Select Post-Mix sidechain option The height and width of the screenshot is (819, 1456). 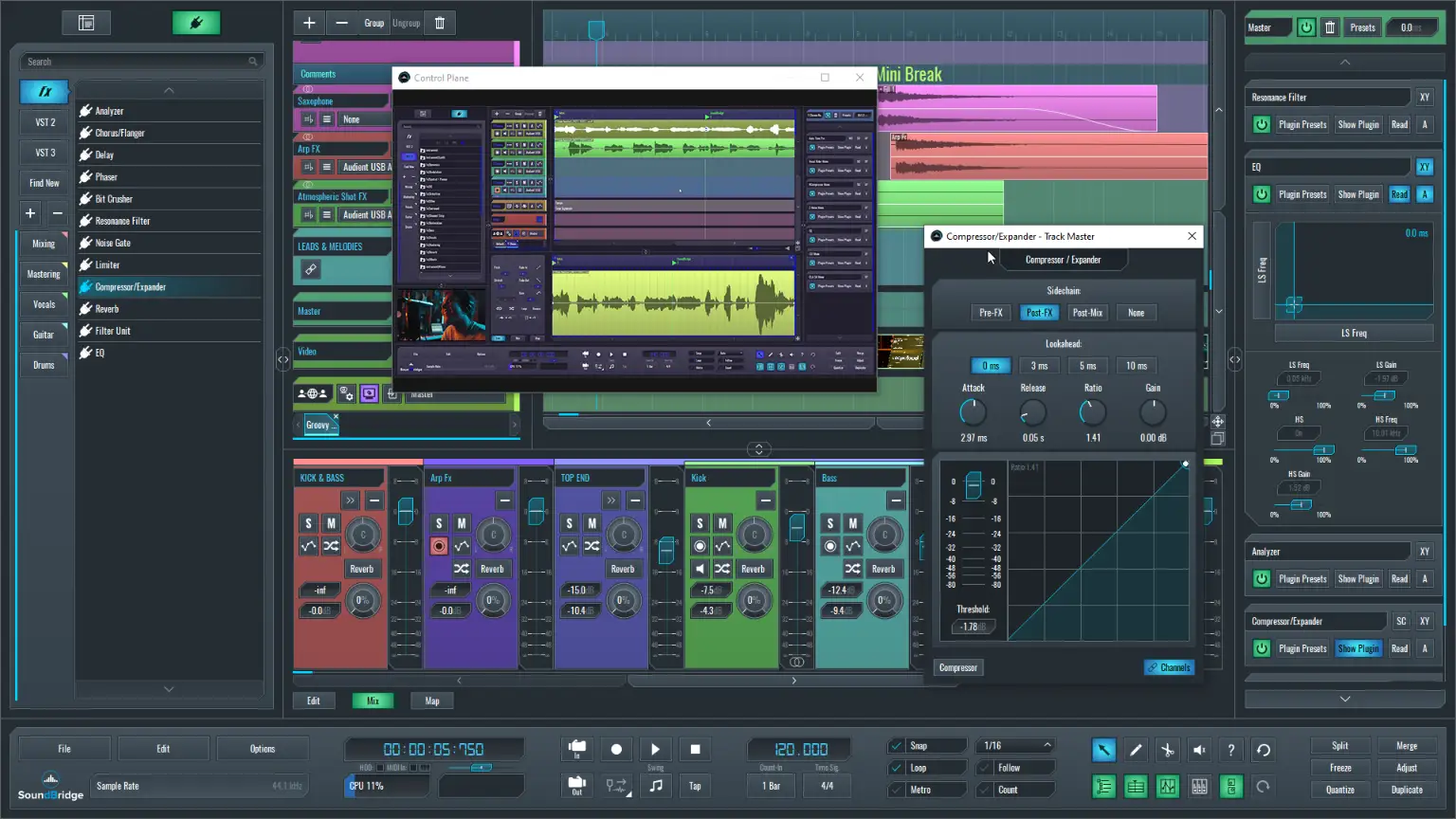(x=1087, y=313)
